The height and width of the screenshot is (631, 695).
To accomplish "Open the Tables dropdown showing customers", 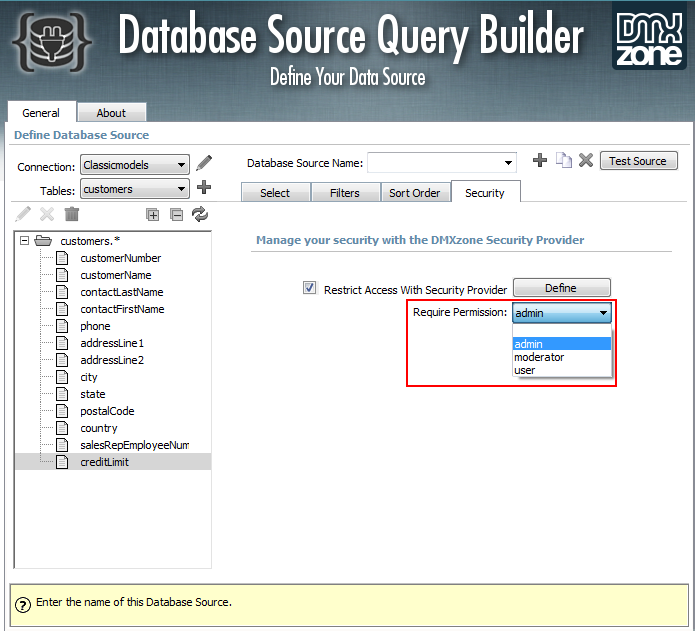I will [x=135, y=189].
